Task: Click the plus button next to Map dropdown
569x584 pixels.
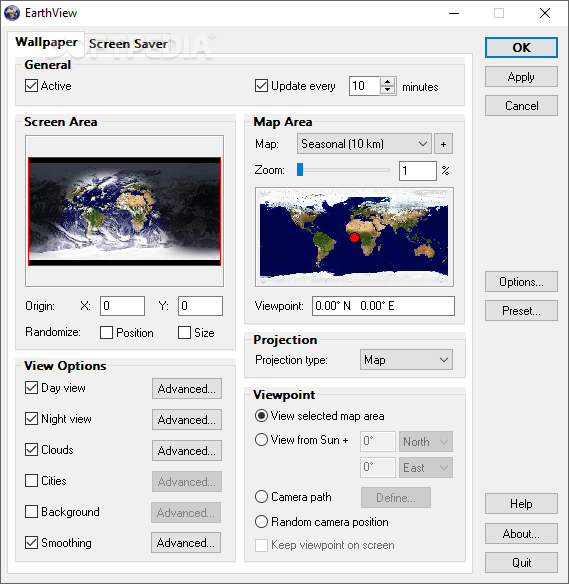Action: (x=443, y=144)
